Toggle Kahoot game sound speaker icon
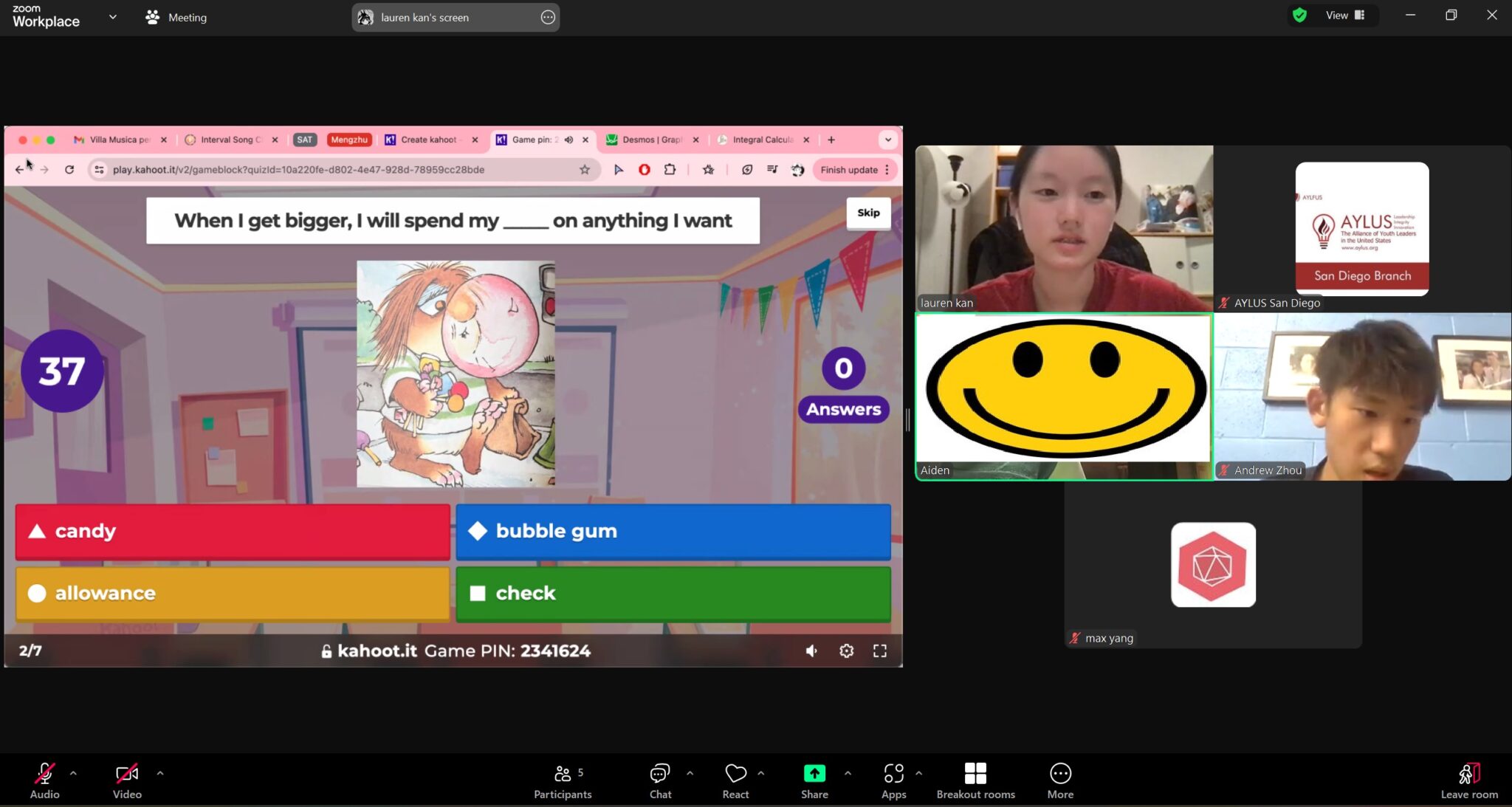This screenshot has height=807, width=1512. tap(811, 651)
